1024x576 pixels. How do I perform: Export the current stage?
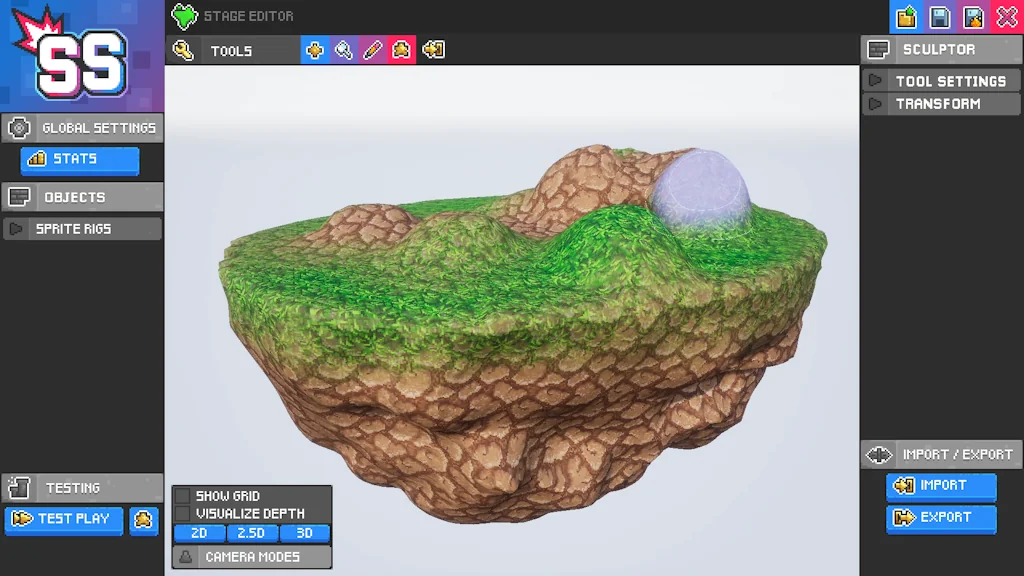(x=941, y=518)
